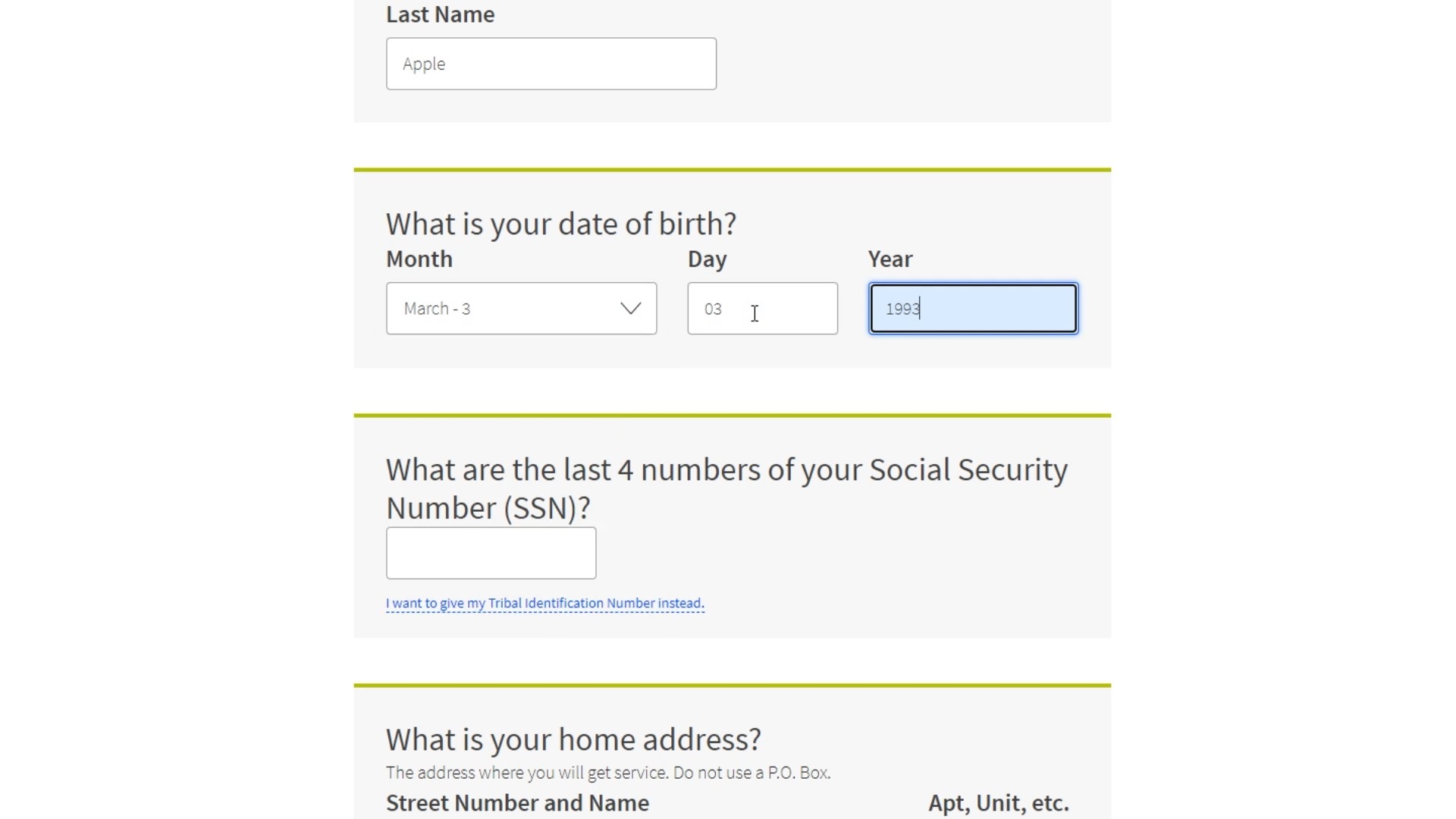Focus the Last Name field containing Apple
The width and height of the screenshot is (1456, 819).
point(551,64)
